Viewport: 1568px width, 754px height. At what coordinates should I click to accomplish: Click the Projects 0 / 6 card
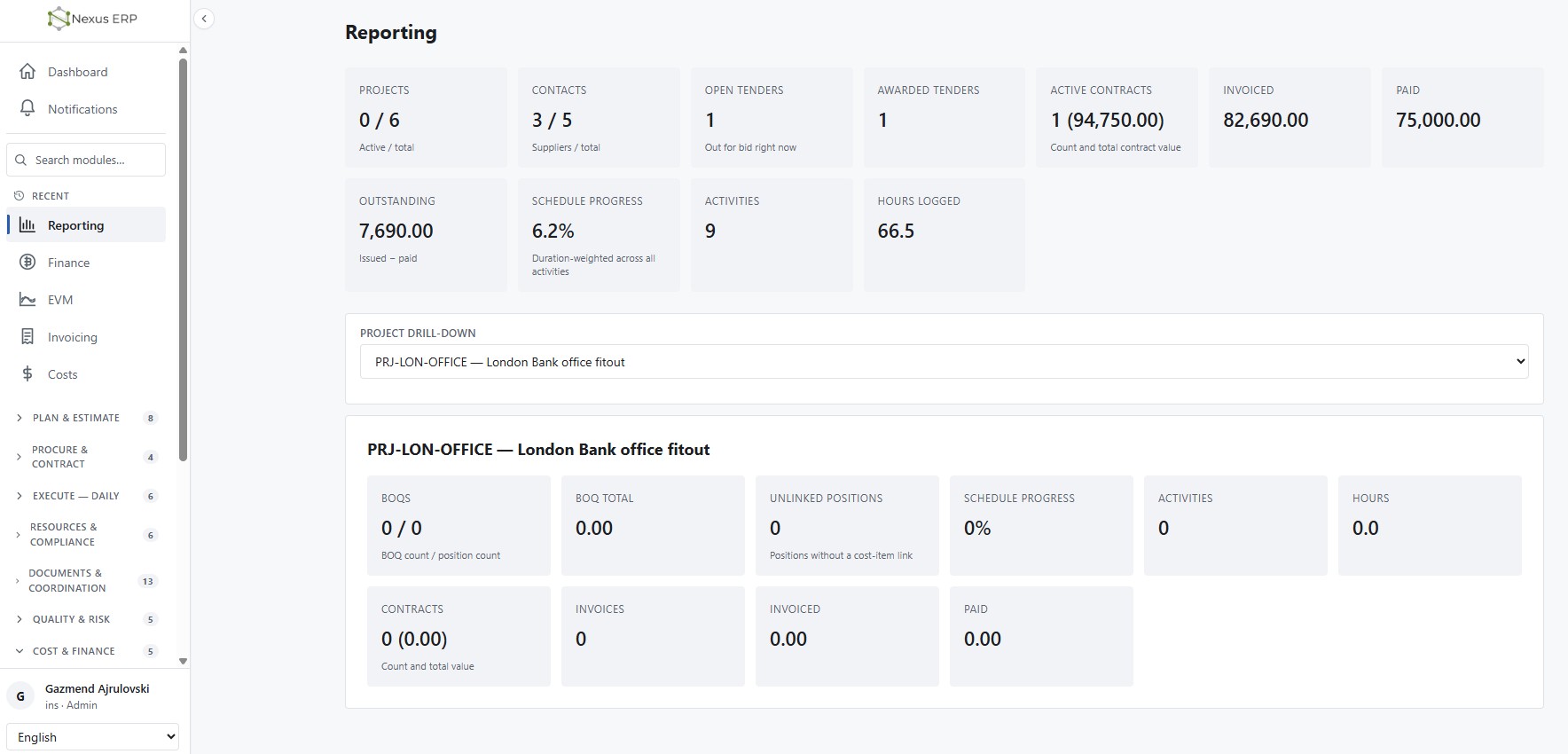click(426, 117)
